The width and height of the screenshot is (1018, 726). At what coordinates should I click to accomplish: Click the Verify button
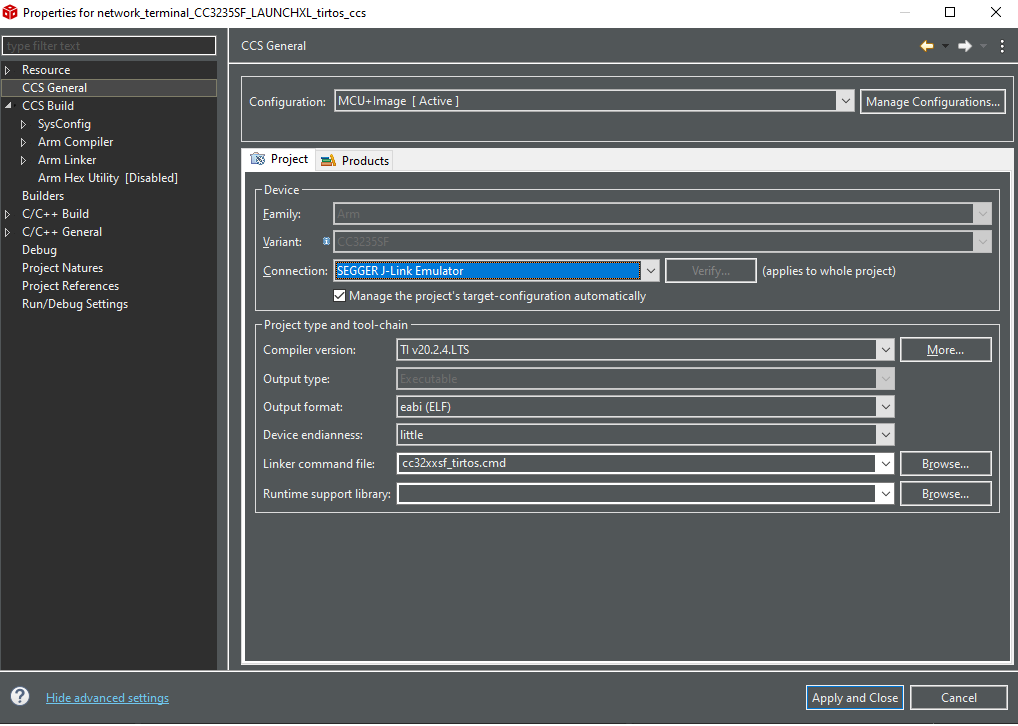(x=710, y=271)
